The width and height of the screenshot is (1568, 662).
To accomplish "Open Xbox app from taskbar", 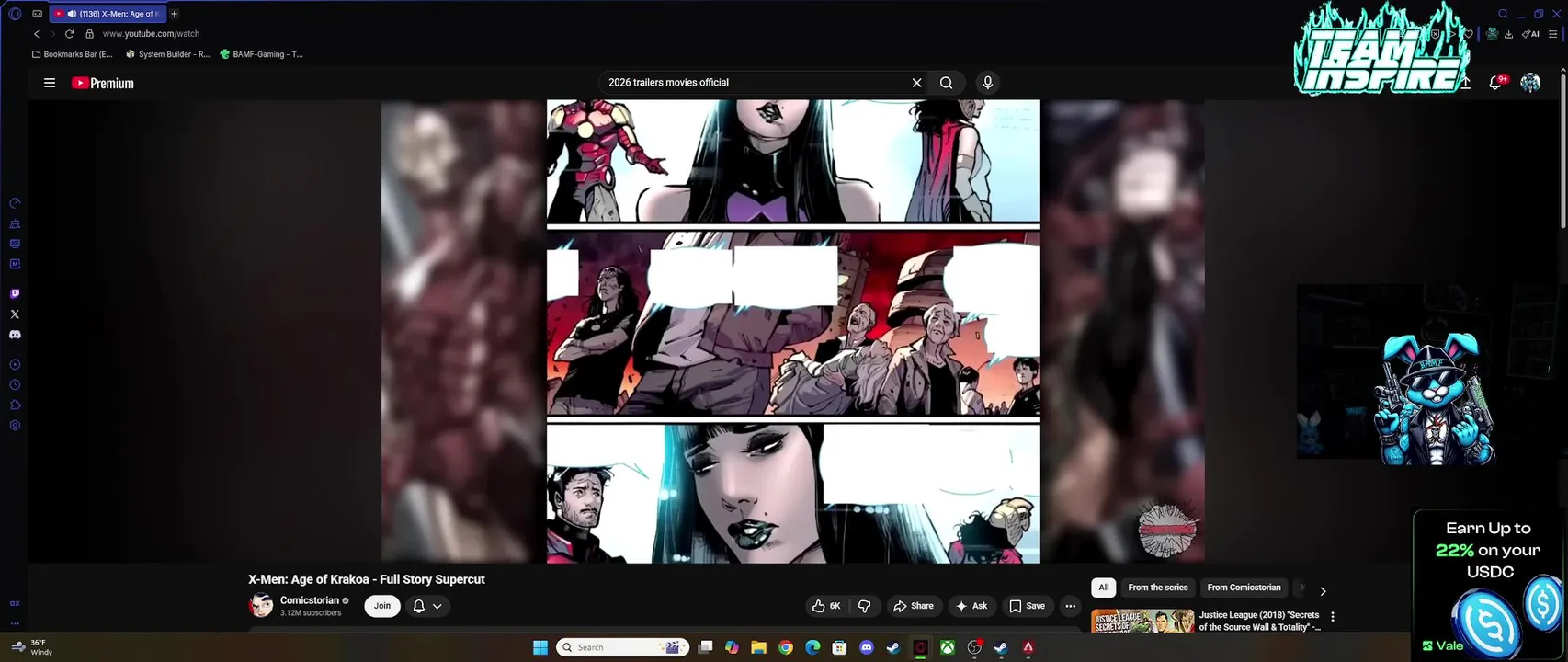I will [947, 647].
